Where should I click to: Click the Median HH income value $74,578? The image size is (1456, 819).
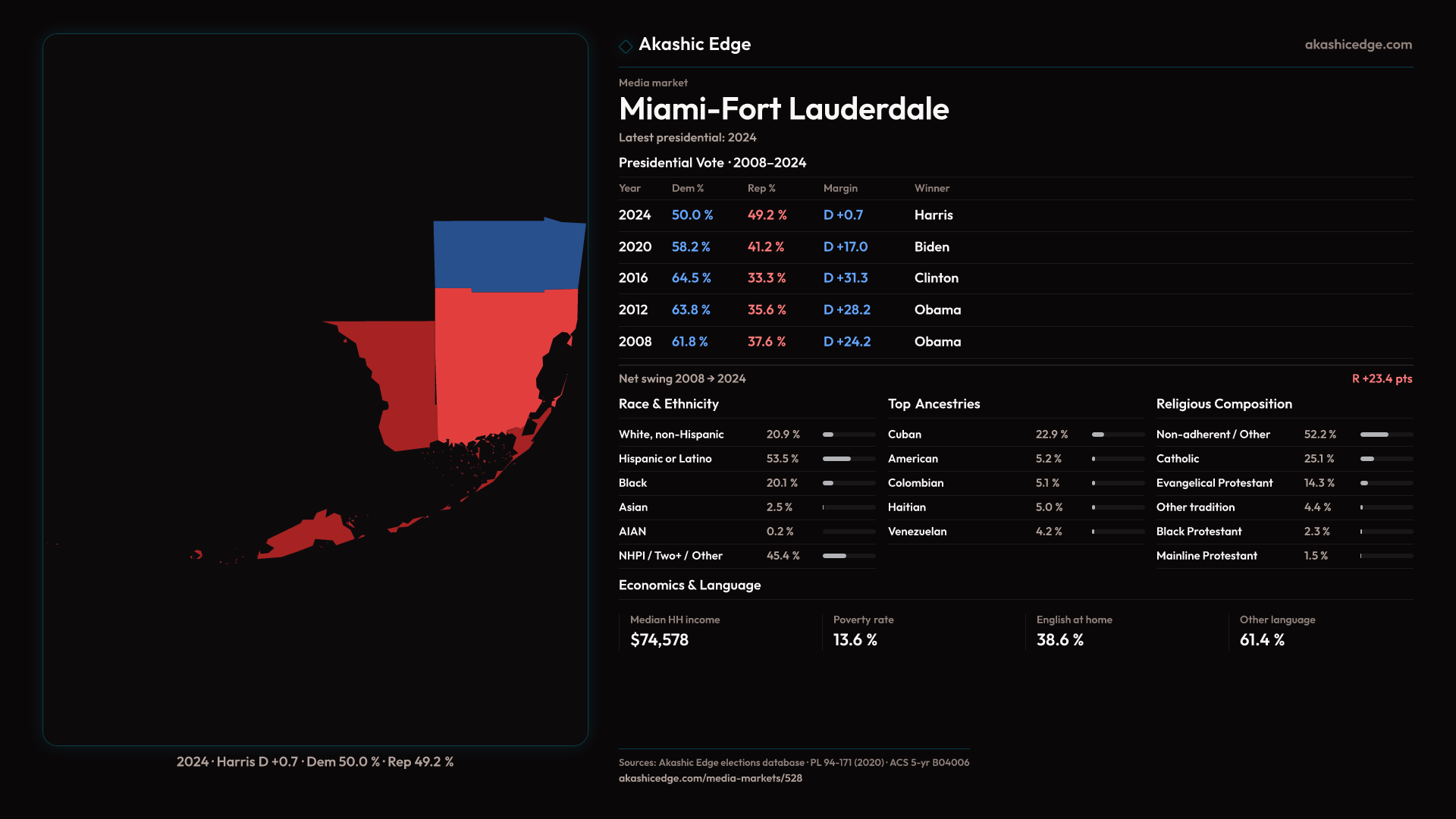(x=659, y=640)
